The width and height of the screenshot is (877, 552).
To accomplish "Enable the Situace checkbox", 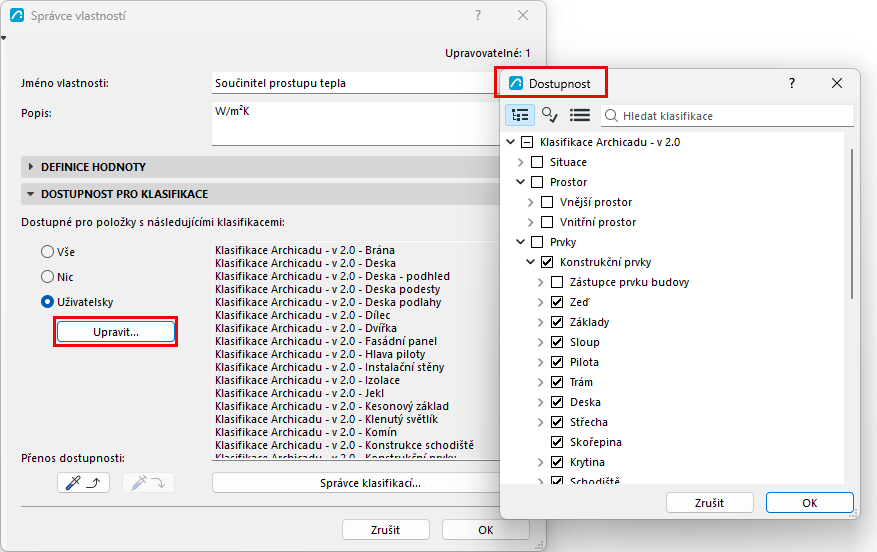I will pos(537,162).
